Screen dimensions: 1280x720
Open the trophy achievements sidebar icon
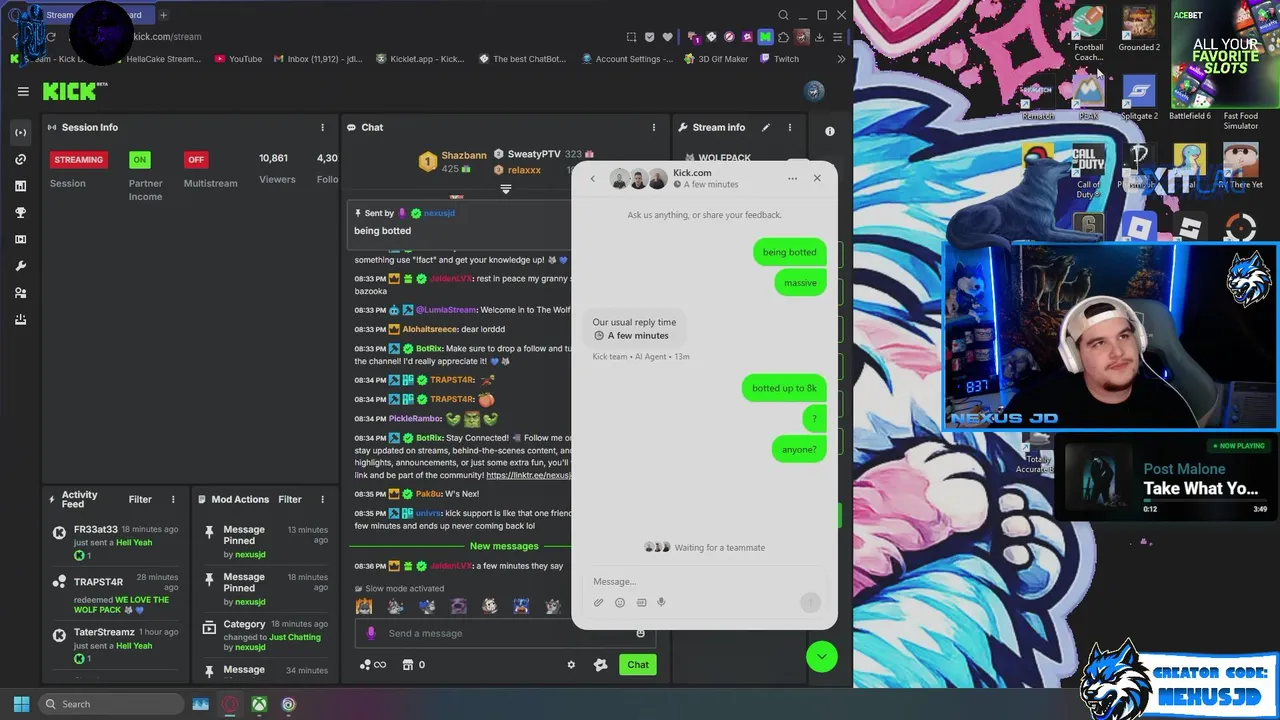click(20, 213)
